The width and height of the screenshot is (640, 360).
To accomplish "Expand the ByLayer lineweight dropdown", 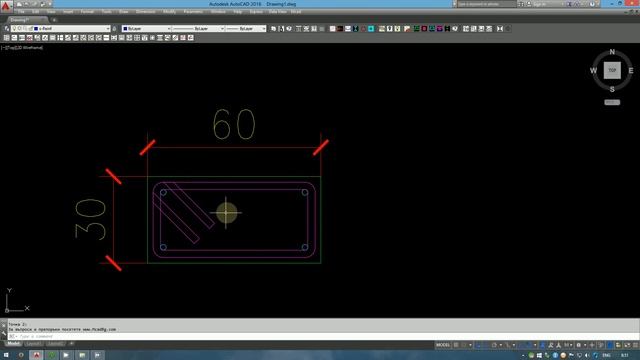I will tap(264, 29).
